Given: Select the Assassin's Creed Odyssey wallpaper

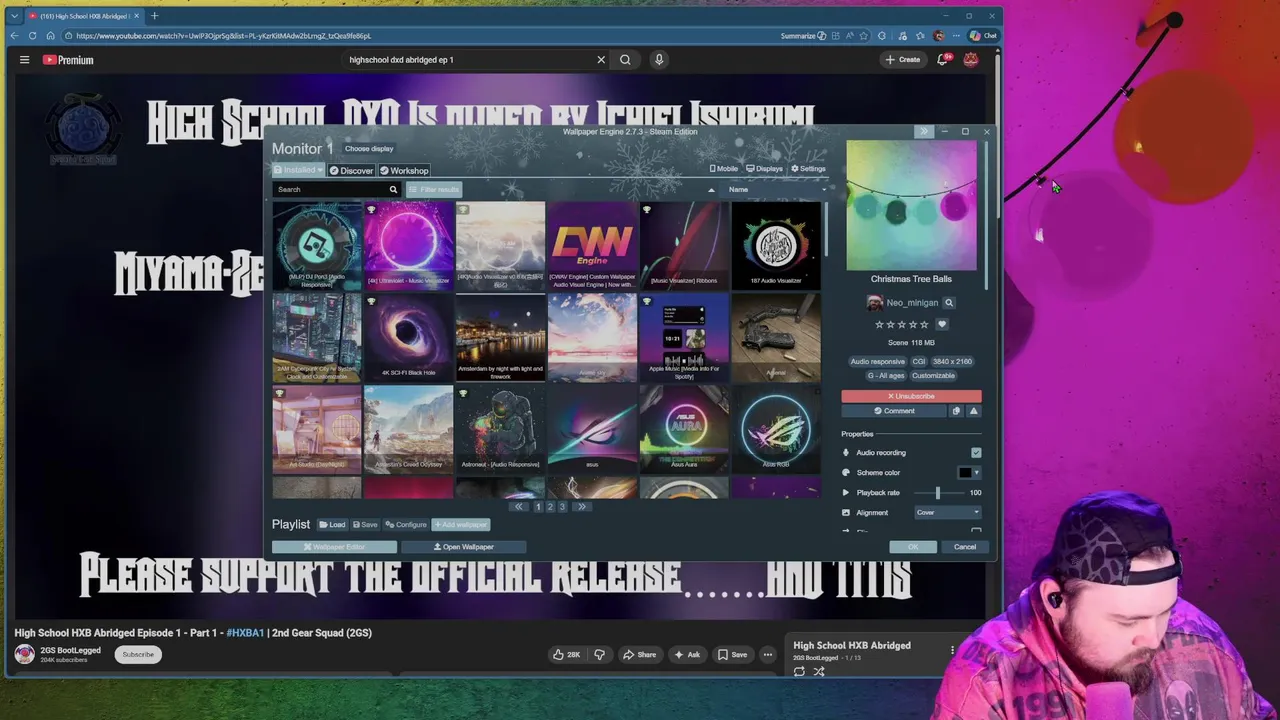Looking at the screenshot, I should pyautogui.click(x=408, y=429).
